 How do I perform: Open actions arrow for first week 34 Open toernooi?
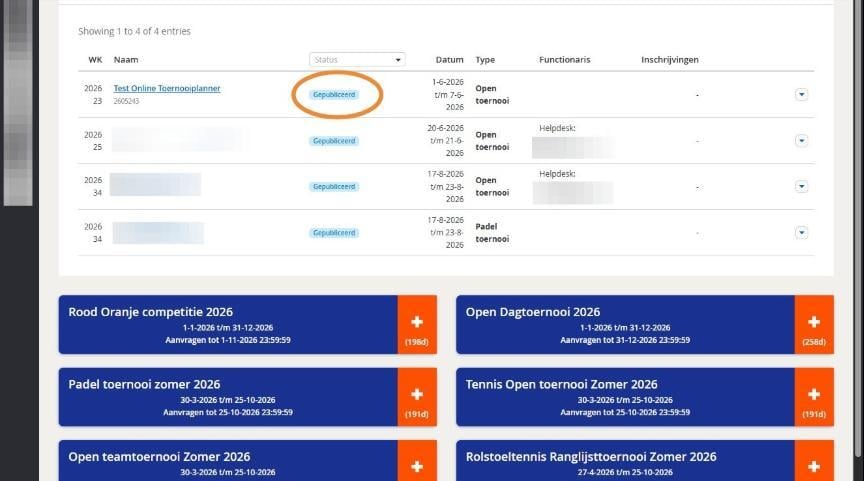801,187
